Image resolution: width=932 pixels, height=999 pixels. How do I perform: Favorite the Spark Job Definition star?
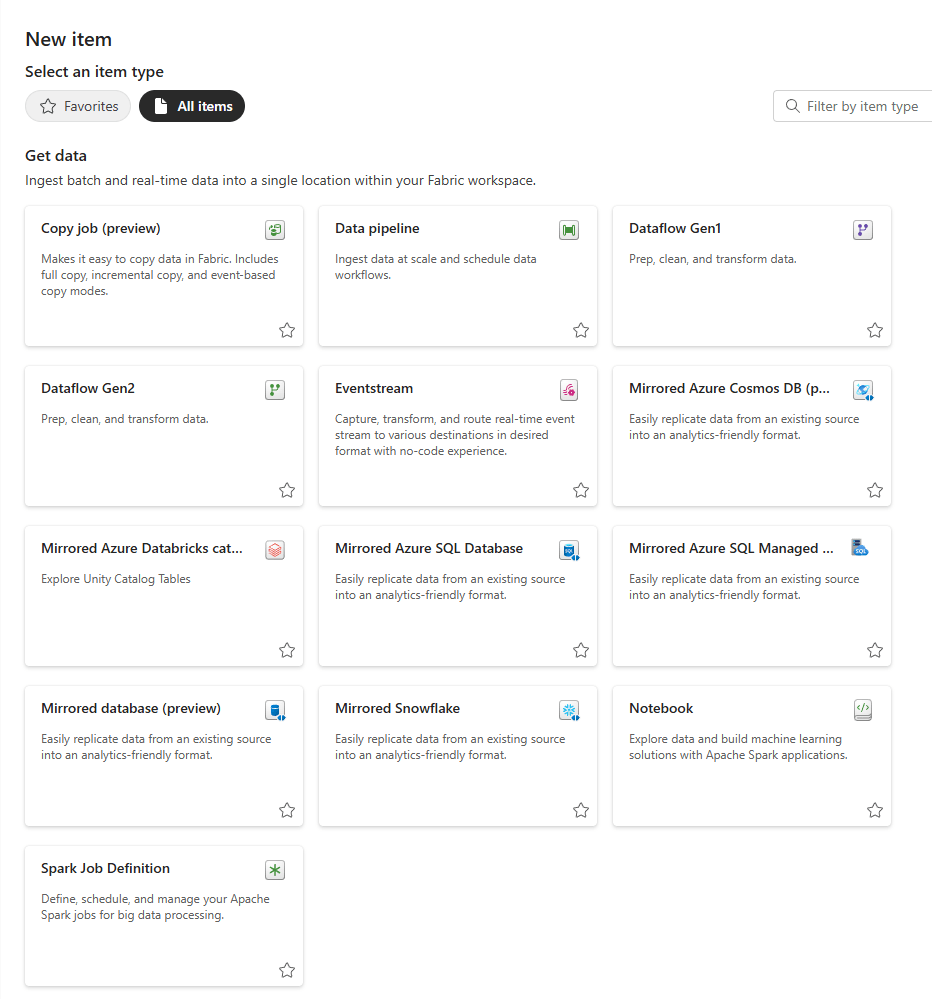(287, 970)
